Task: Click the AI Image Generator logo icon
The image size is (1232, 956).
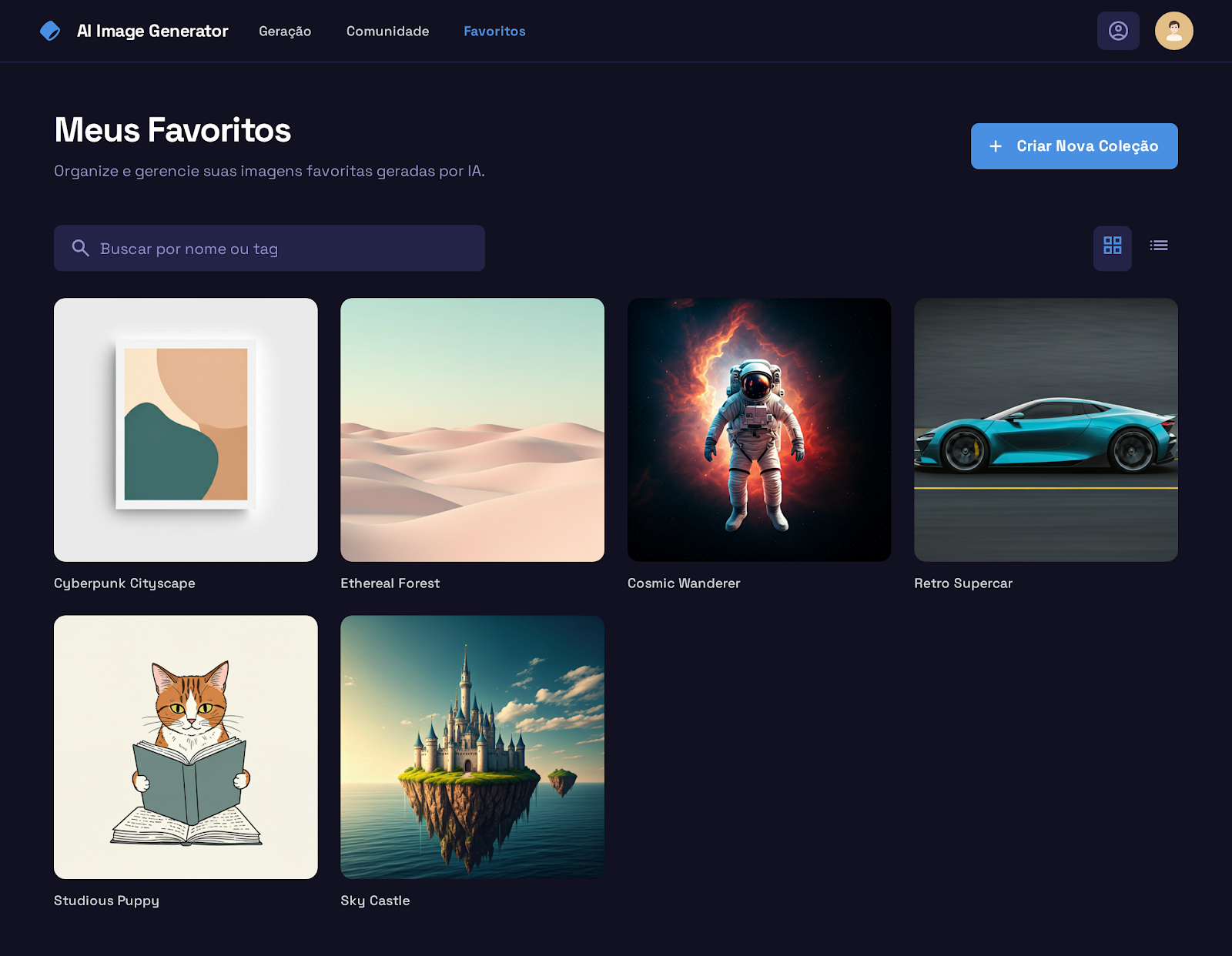Action: coord(50,31)
